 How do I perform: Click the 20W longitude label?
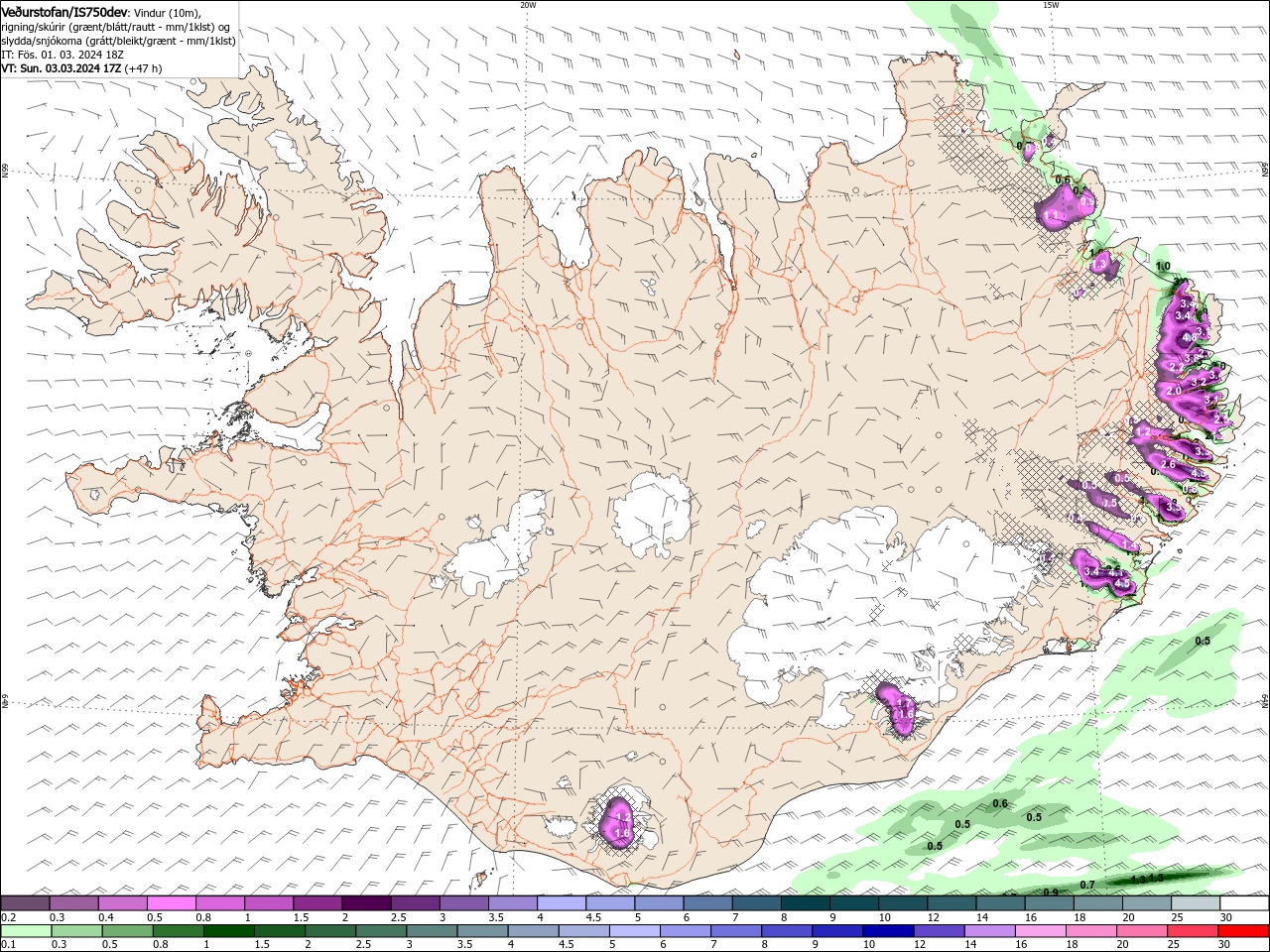[528, 5]
